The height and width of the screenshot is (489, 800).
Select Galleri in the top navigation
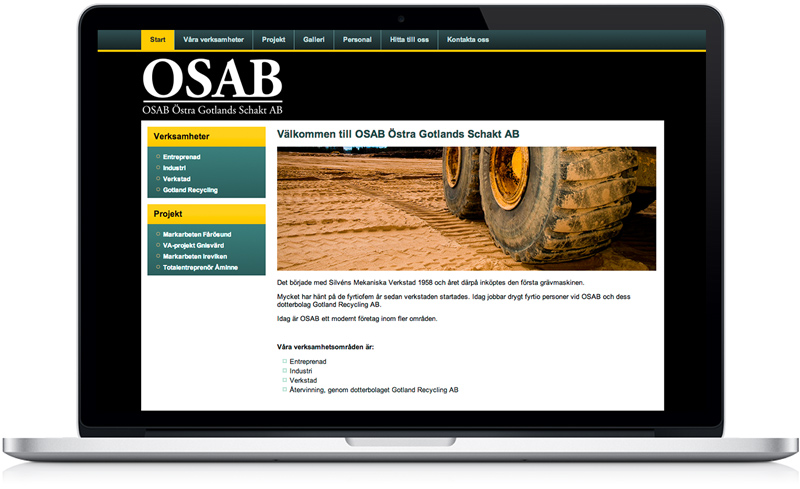[x=314, y=40]
